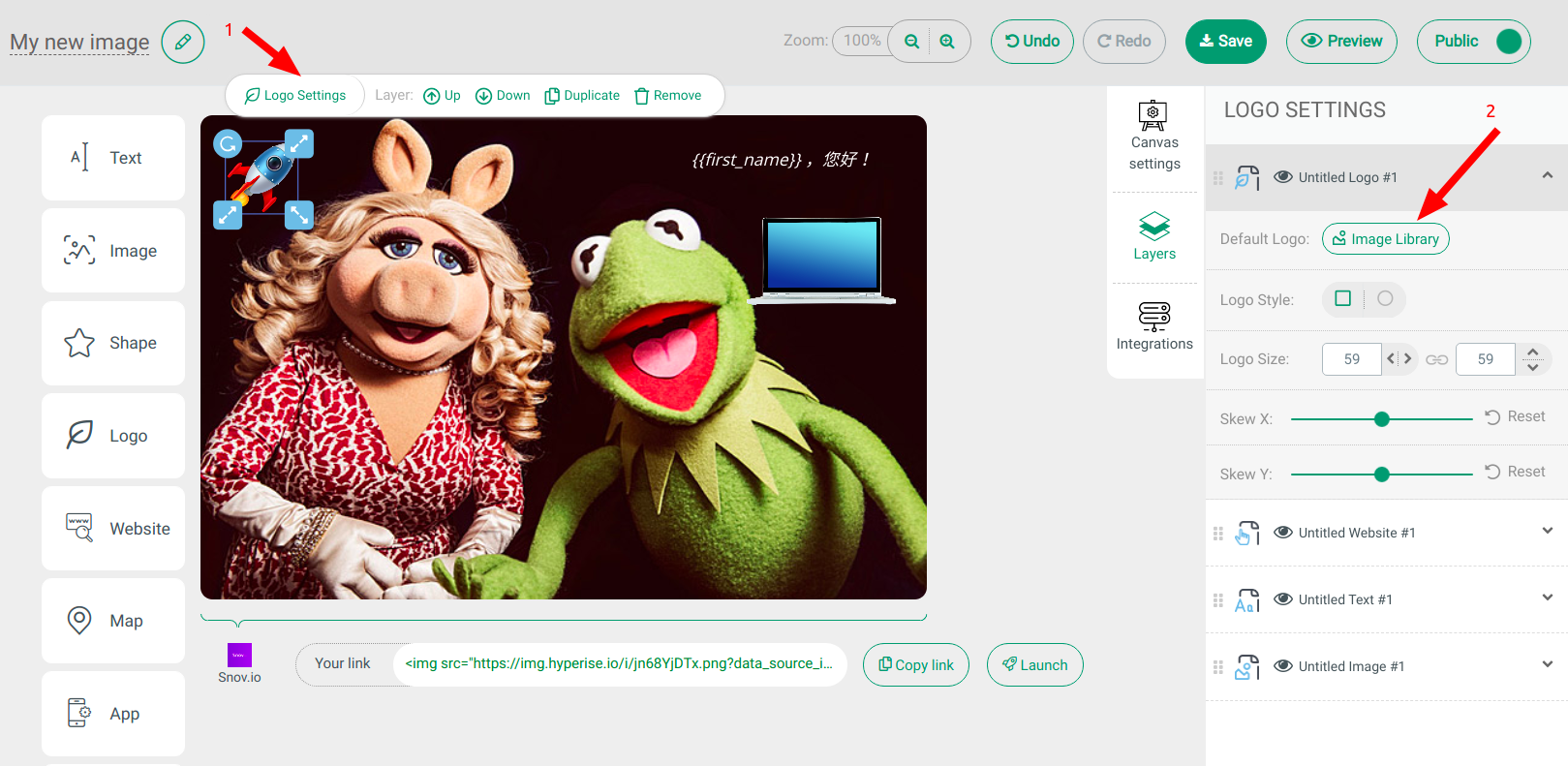Open the Integrations panel
The width and height of the screenshot is (1568, 766).
[x=1154, y=326]
